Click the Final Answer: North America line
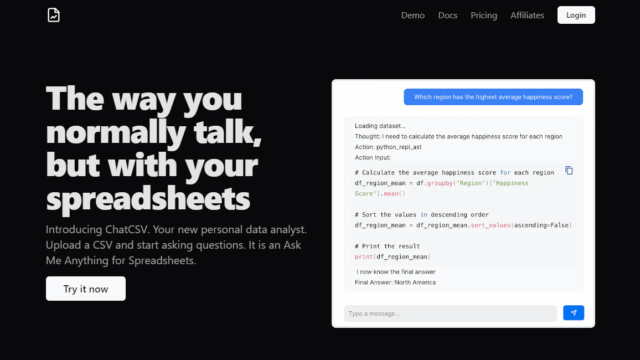 pyautogui.click(x=395, y=282)
